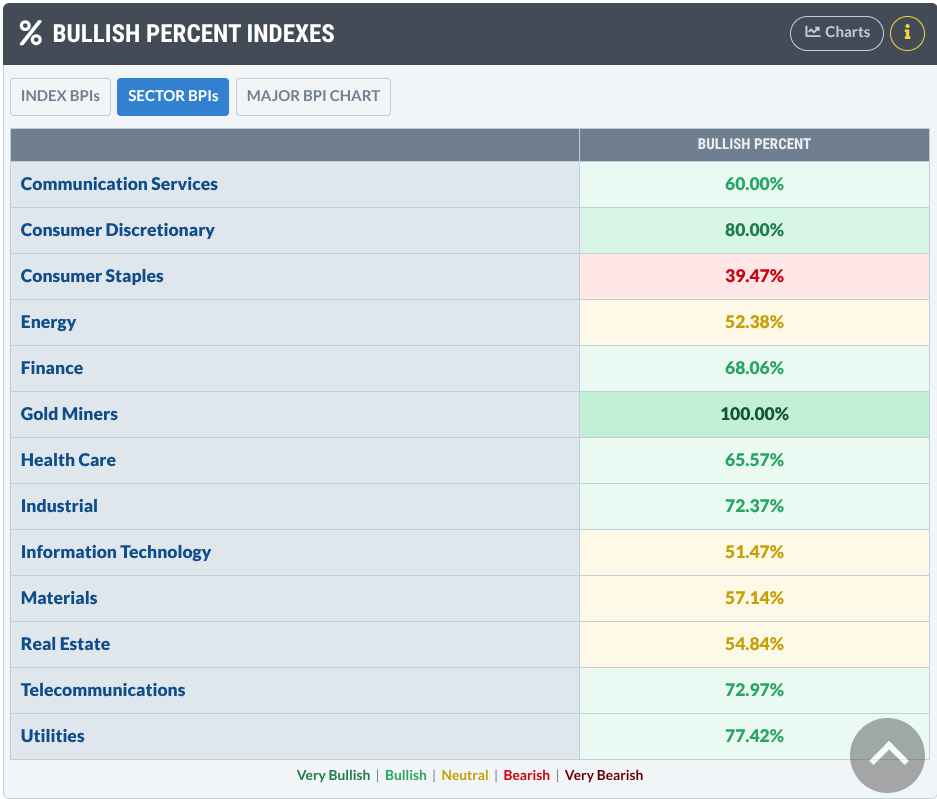Click the Real Estate sector link
937x799 pixels.
pos(65,644)
